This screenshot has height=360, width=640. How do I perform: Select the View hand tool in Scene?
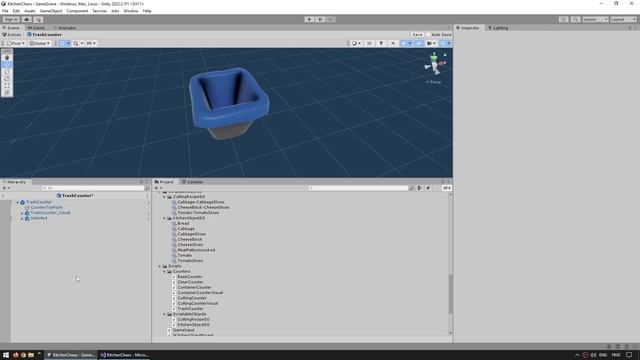[x=7, y=58]
